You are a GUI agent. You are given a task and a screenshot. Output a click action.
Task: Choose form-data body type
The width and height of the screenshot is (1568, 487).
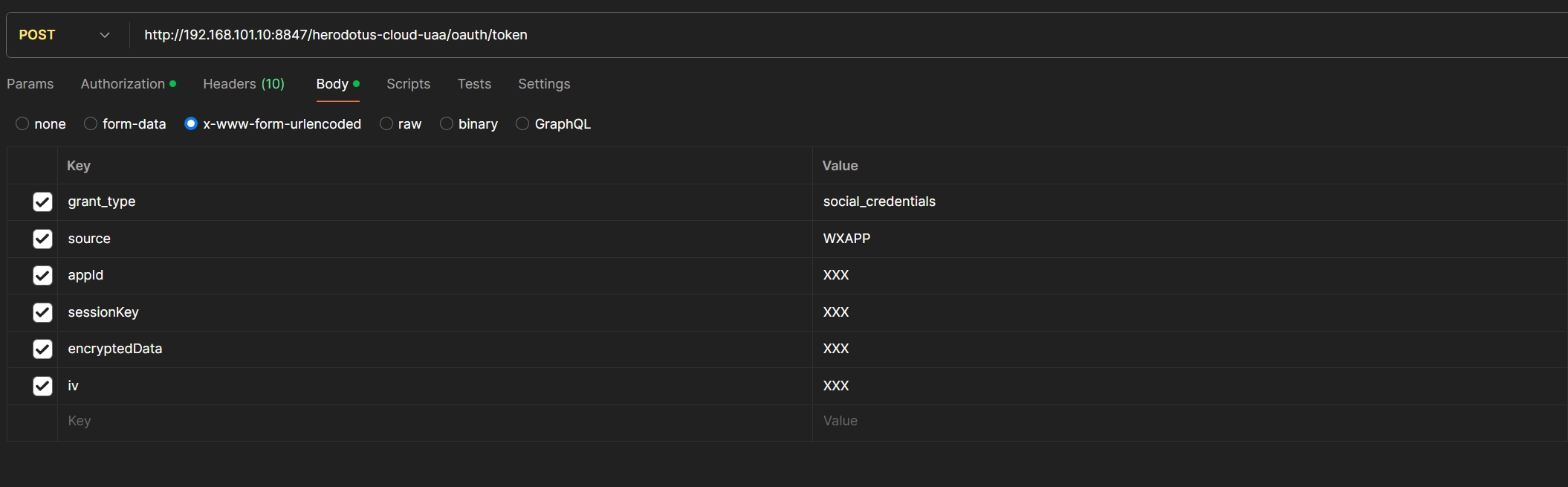[x=91, y=124]
